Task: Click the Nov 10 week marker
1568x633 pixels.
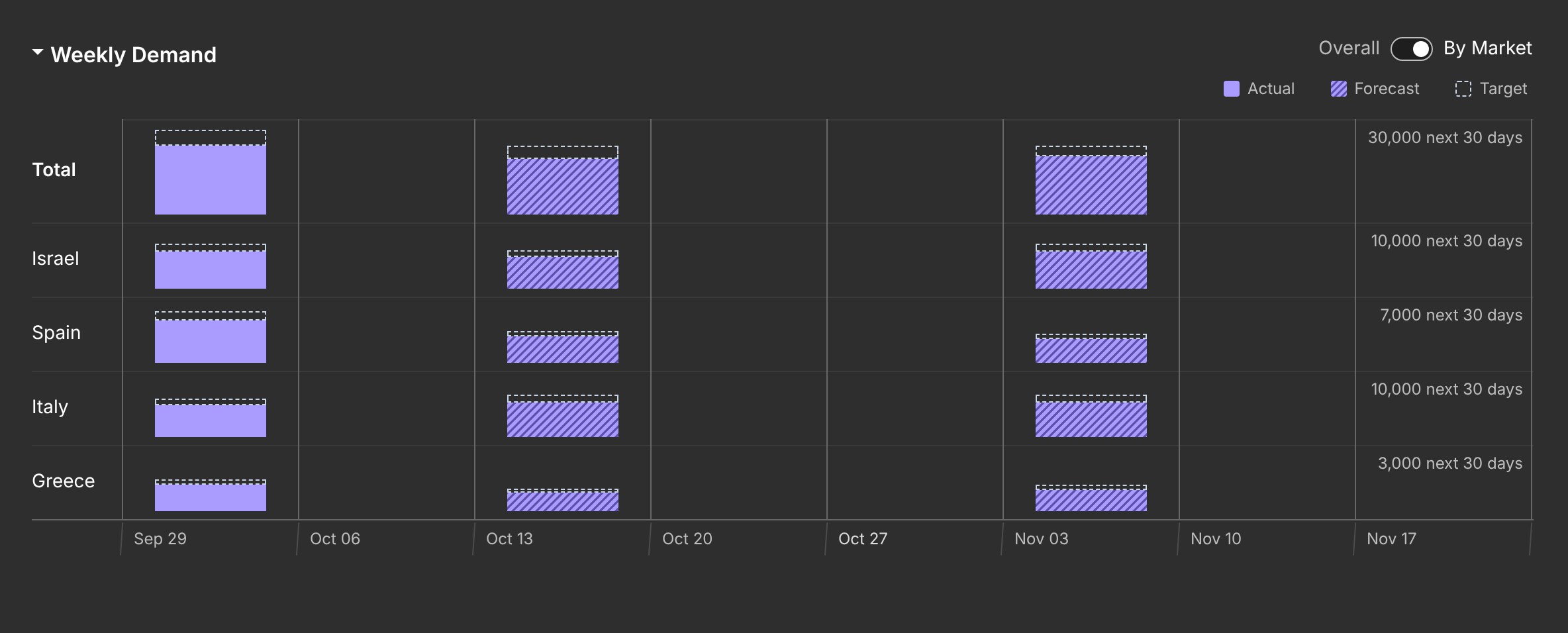Action: coord(1216,539)
